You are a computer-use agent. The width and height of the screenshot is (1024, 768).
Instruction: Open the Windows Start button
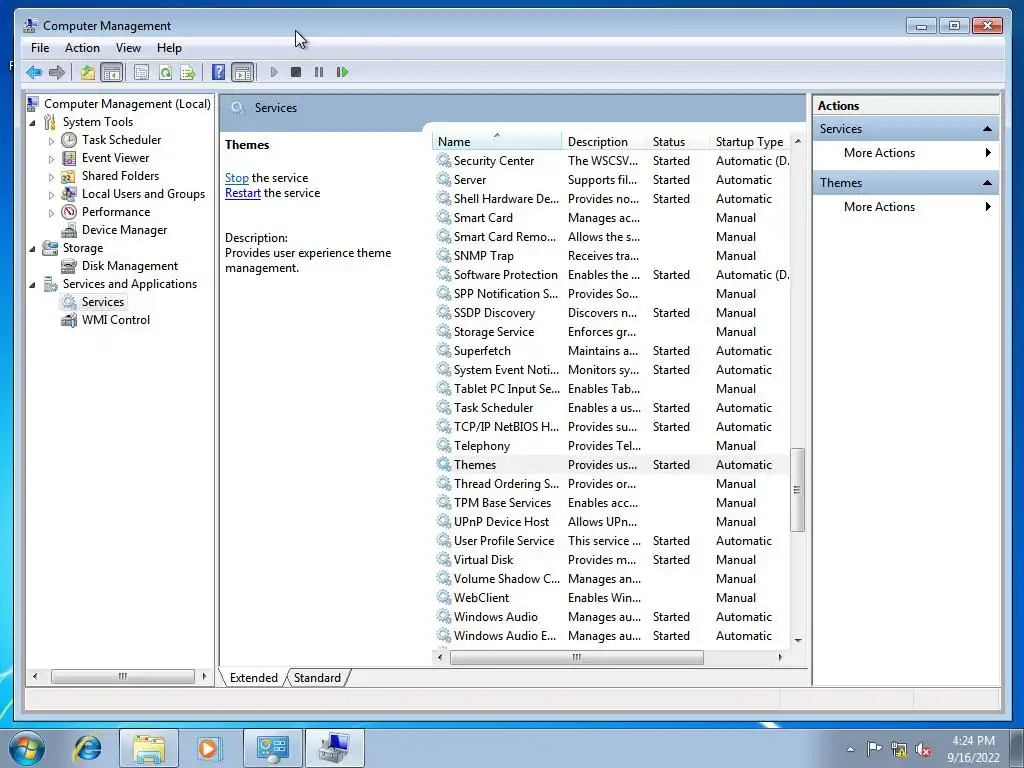(26, 748)
